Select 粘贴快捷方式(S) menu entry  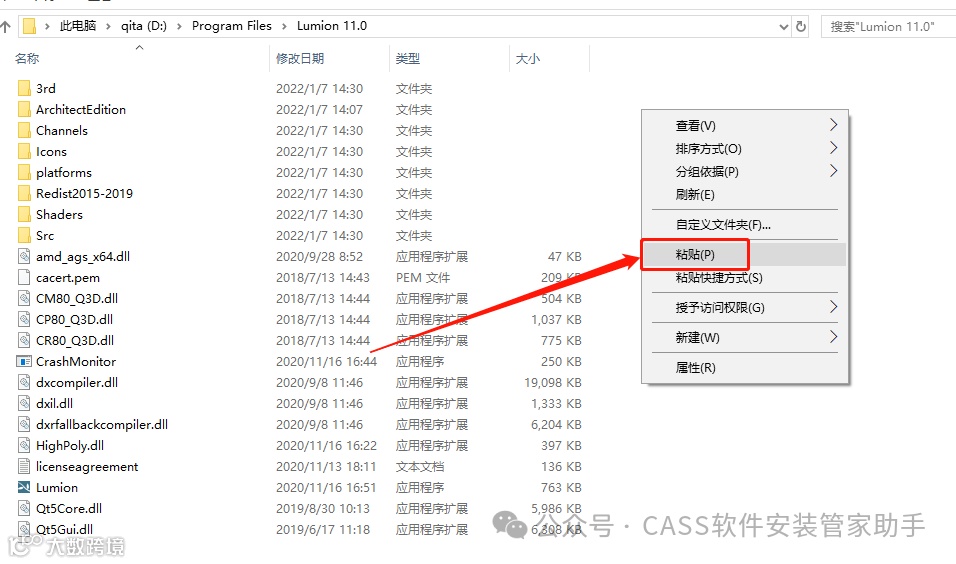click(719, 278)
